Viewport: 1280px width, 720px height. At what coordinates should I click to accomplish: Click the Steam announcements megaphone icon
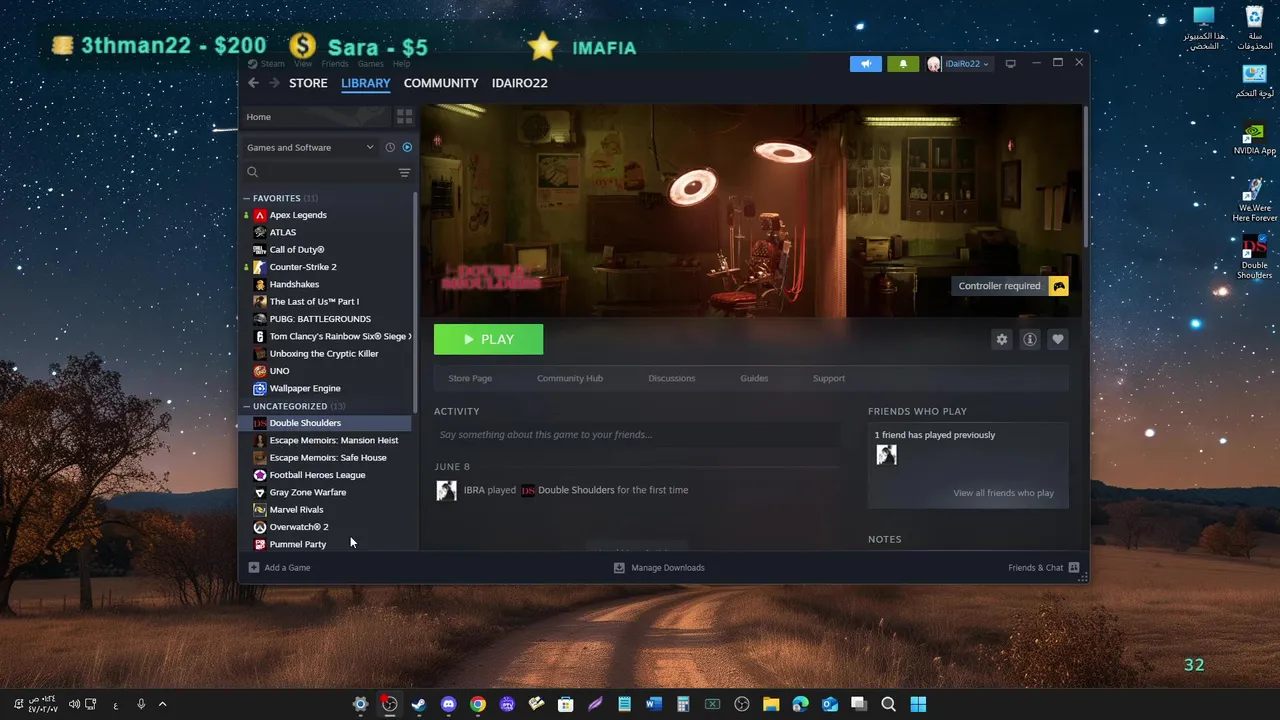click(866, 64)
